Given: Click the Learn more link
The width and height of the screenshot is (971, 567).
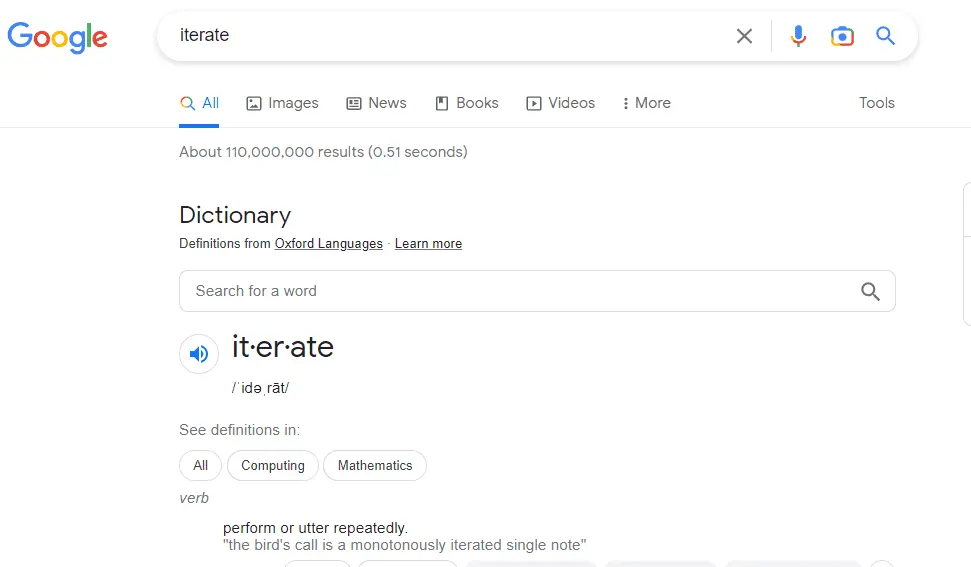Looking at the screenshot, I should point(428,244).
